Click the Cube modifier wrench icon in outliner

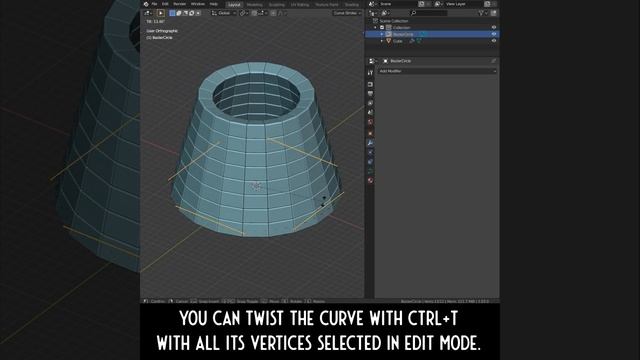click(412, 41)
